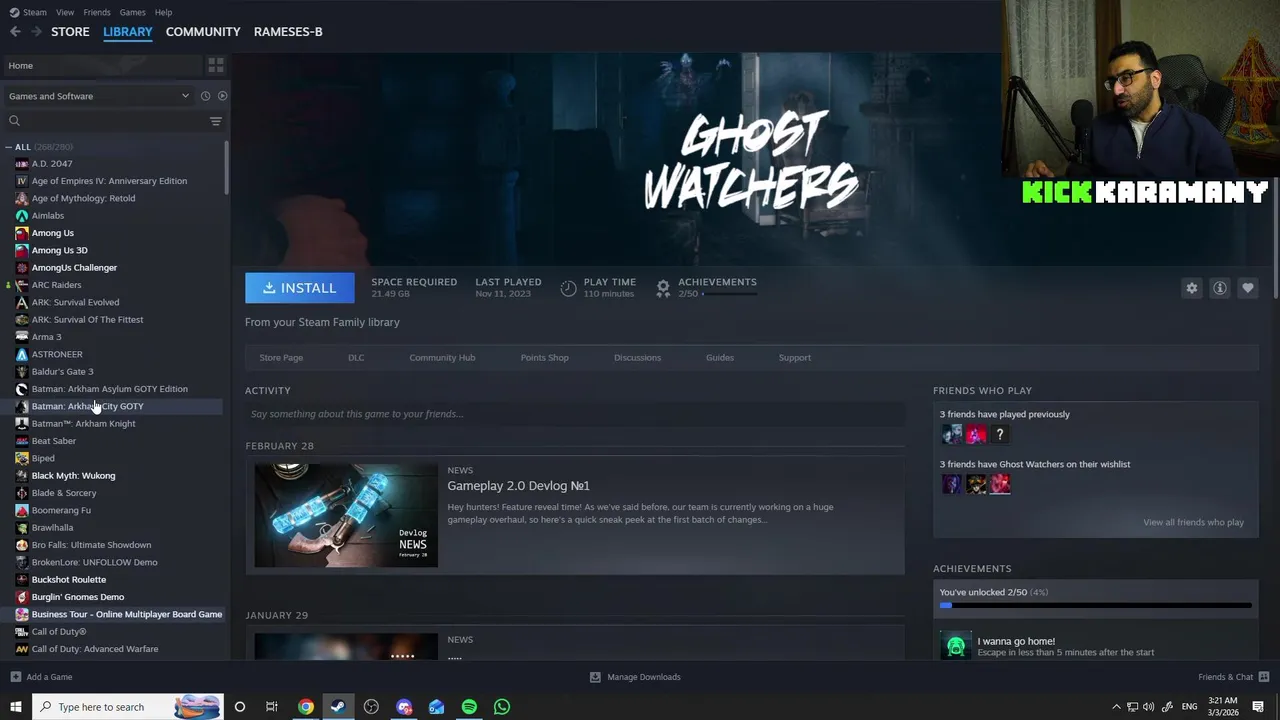
Task: Open the volume icon in system tray
Action: click(x=1148, y=707)
